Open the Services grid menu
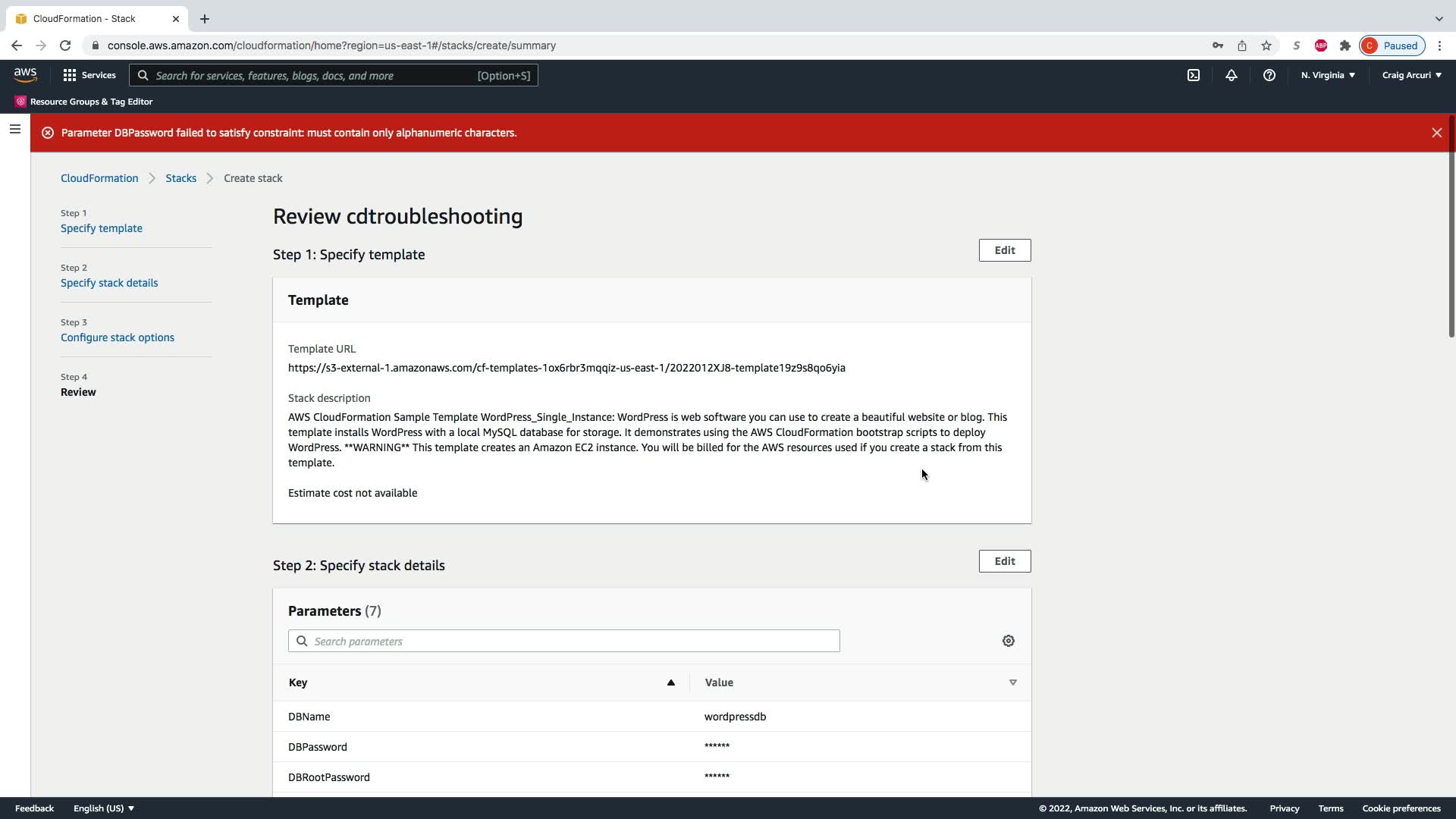The width and height of the screenshot is (1456, 819). (89, 75)
